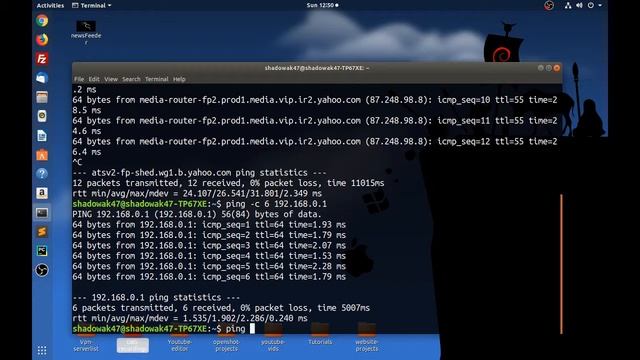The image size is (640, 360).
Task: Open the Files manager from the dock
Action: [x=42, y=97]
